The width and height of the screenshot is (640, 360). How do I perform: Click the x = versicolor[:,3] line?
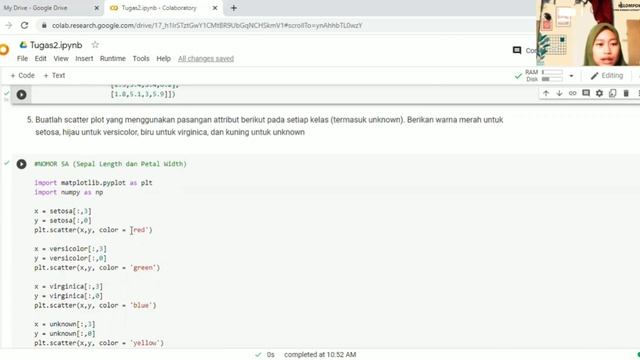[x=71, y=249]
